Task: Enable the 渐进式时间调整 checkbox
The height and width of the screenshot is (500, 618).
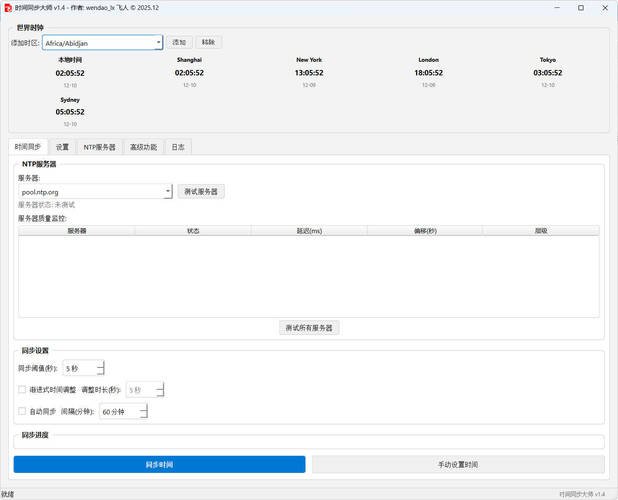Action: click(x=23, y=390)
